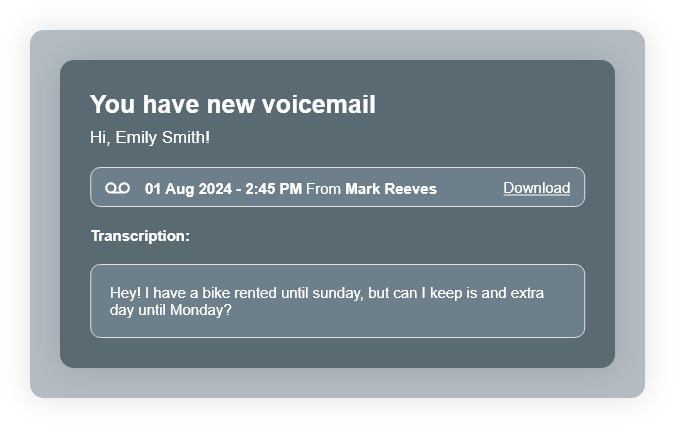The width and height of the screenshot is (675, 428).
Task: Download the voicemail from Mark Reeves
Action: (x=536, y=188)
